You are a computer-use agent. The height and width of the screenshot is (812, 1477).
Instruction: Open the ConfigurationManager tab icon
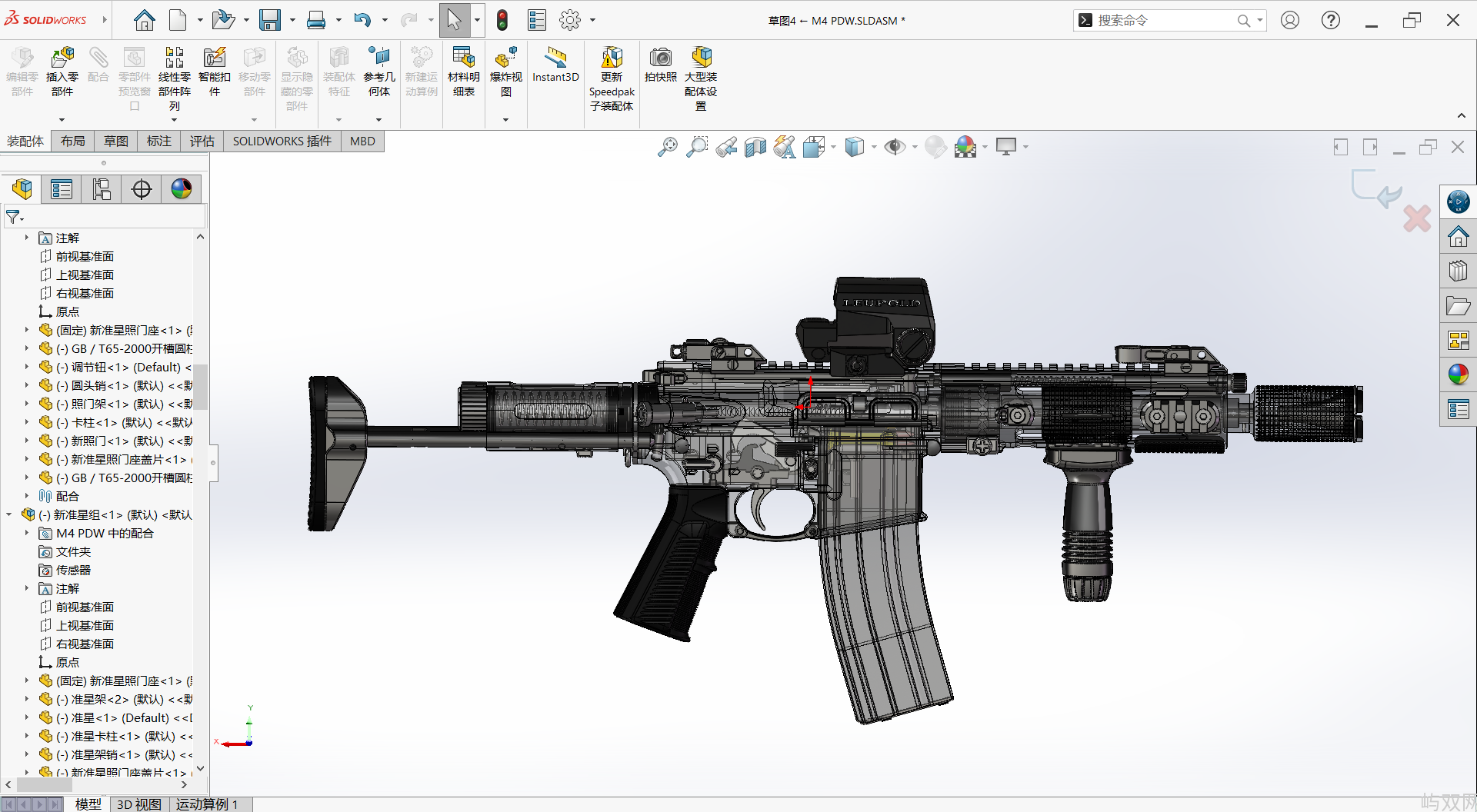point(102,189)
